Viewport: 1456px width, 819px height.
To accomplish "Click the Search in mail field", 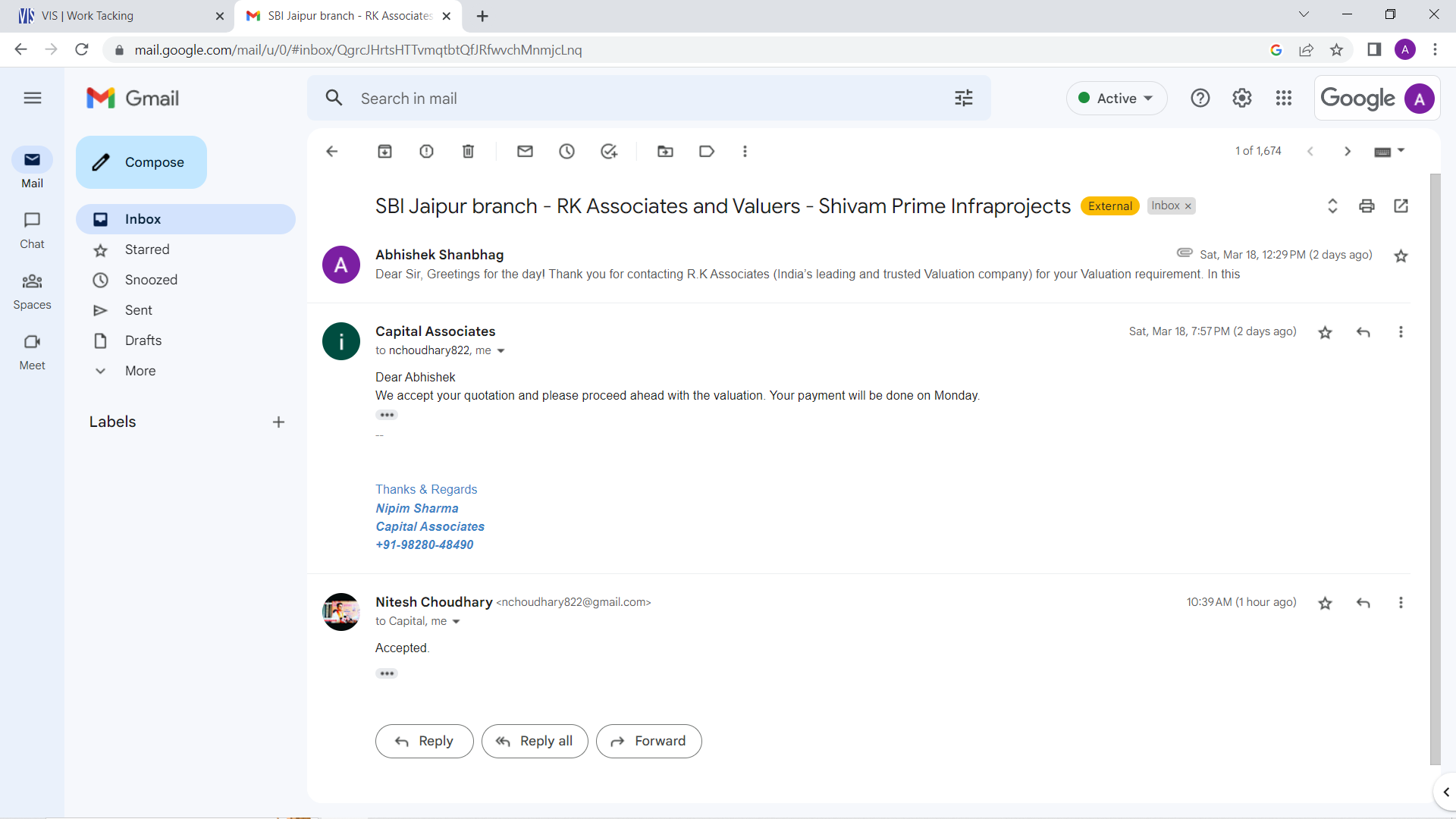I will 648,99.
